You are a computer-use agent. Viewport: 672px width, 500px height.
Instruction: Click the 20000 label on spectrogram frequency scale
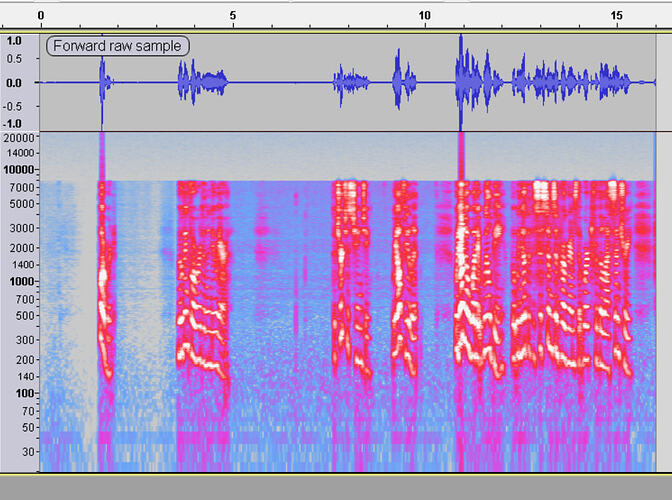pyautogui.click(x=20, y=138)
